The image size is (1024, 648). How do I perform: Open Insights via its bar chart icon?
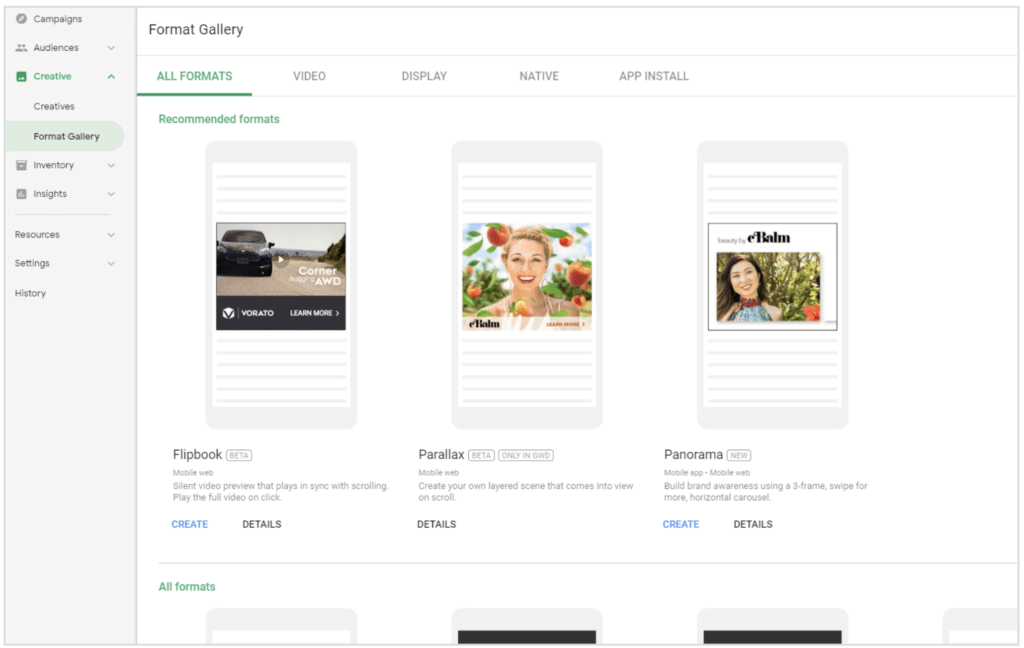pos(24,193)
